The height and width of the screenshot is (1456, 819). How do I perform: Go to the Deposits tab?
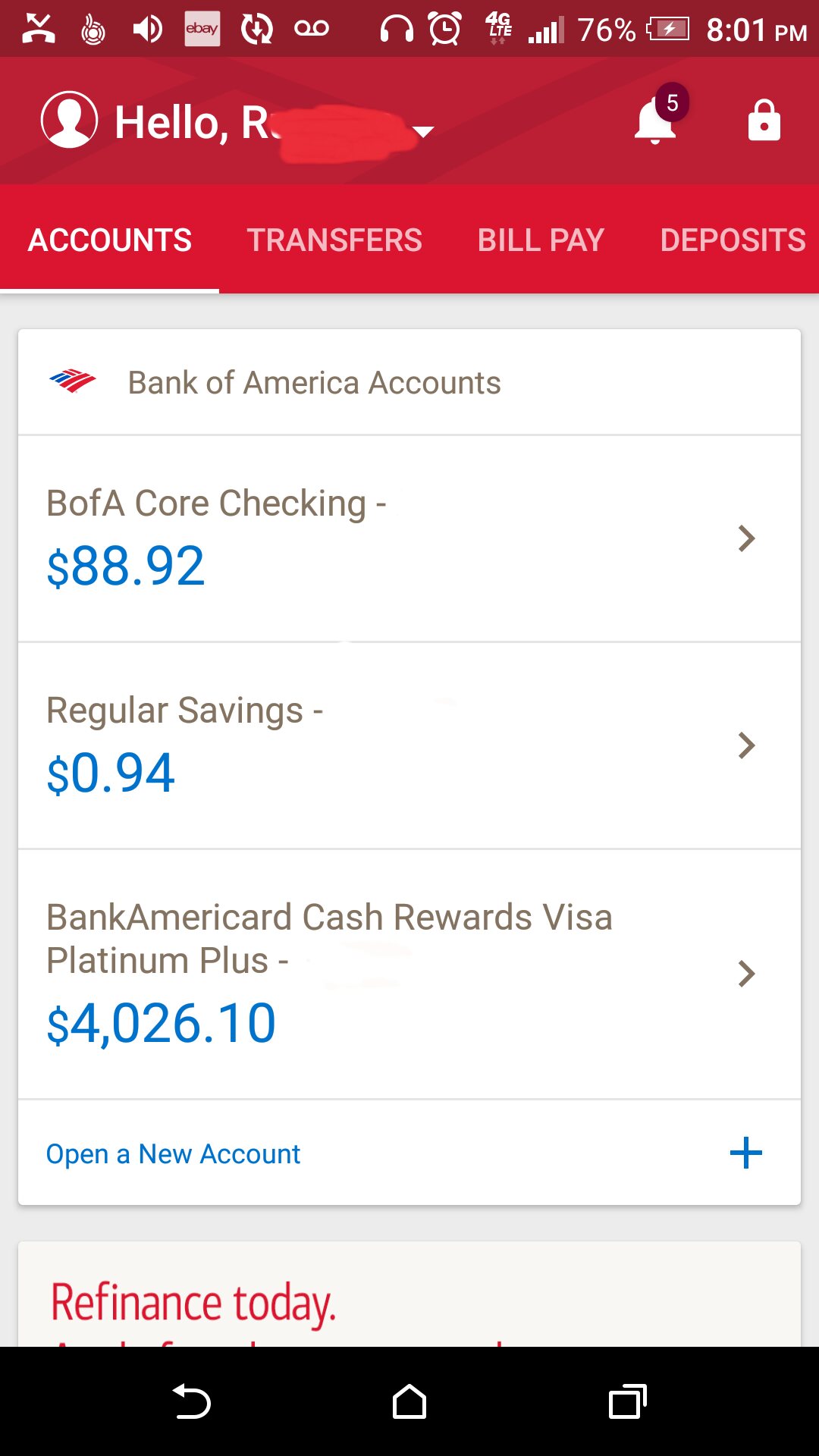coord(733,240)
